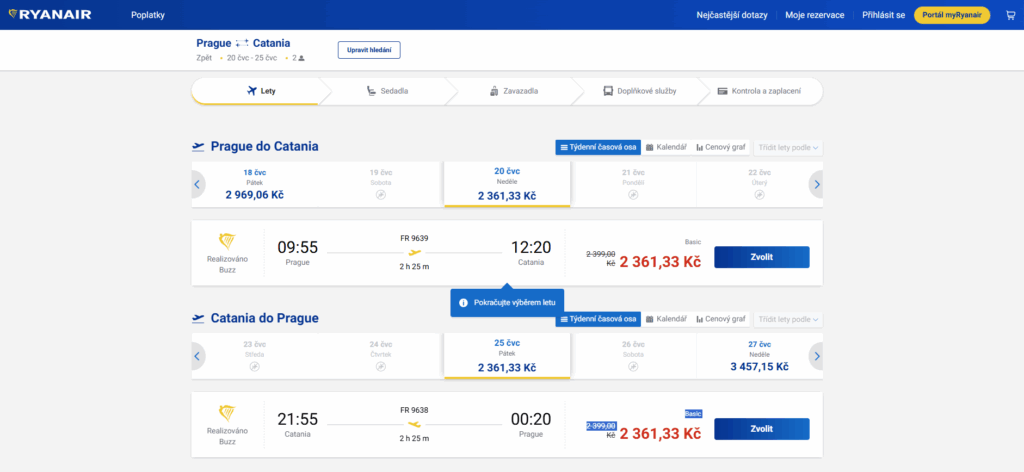
Task: Click the Buzz harp logo on flight FR 9638
Action: 227,413
